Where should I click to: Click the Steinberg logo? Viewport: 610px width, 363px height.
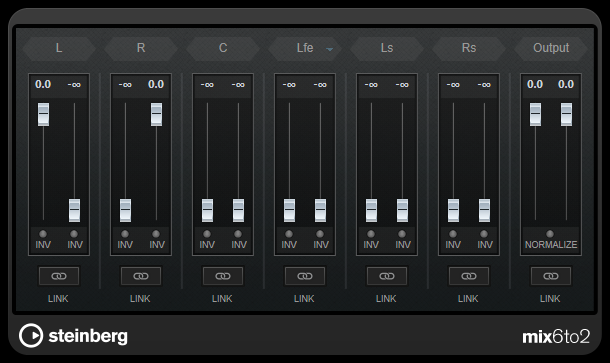(73, 335)
